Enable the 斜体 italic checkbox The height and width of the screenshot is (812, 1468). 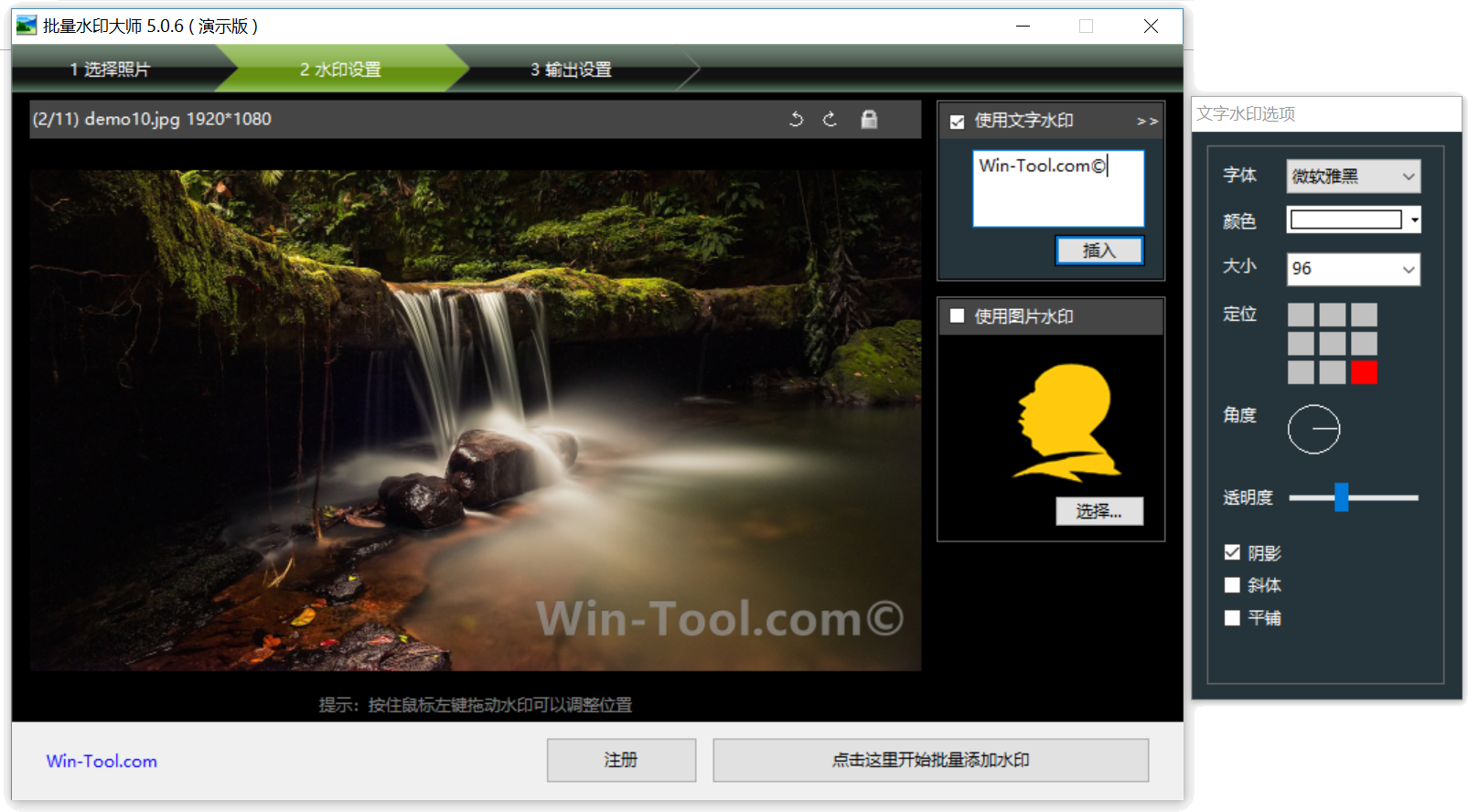[x=1232, y=585]
